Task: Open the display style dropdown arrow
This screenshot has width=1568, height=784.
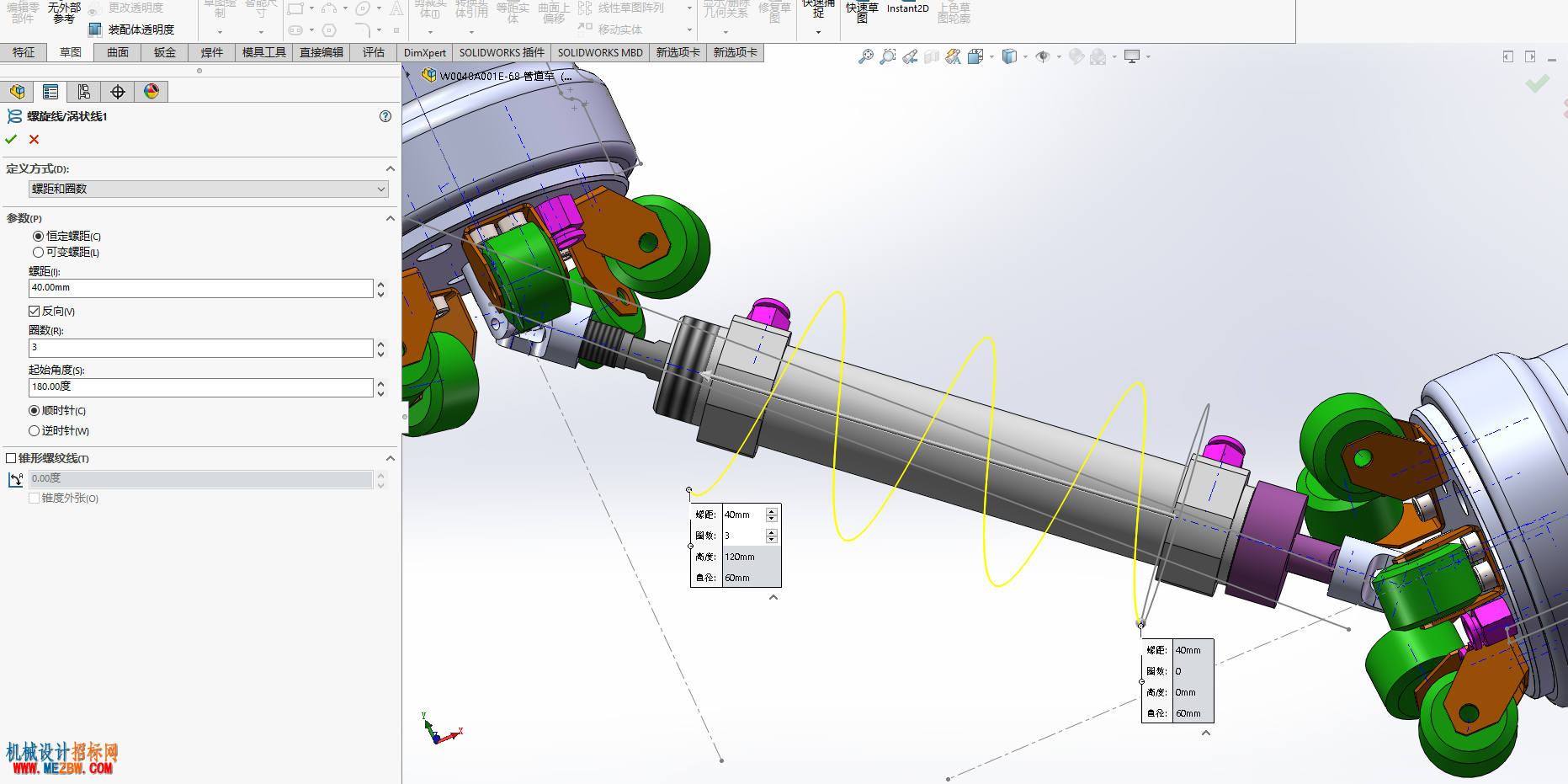Action: [1025, 56]
